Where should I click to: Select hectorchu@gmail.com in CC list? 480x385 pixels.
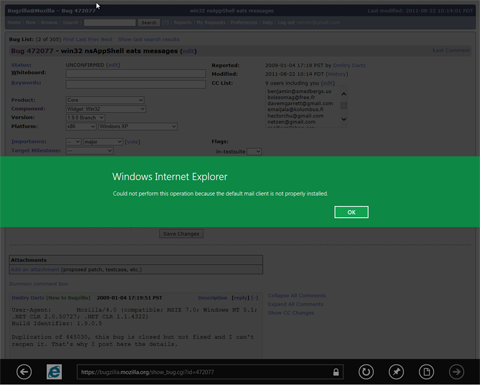click(295, 116)
